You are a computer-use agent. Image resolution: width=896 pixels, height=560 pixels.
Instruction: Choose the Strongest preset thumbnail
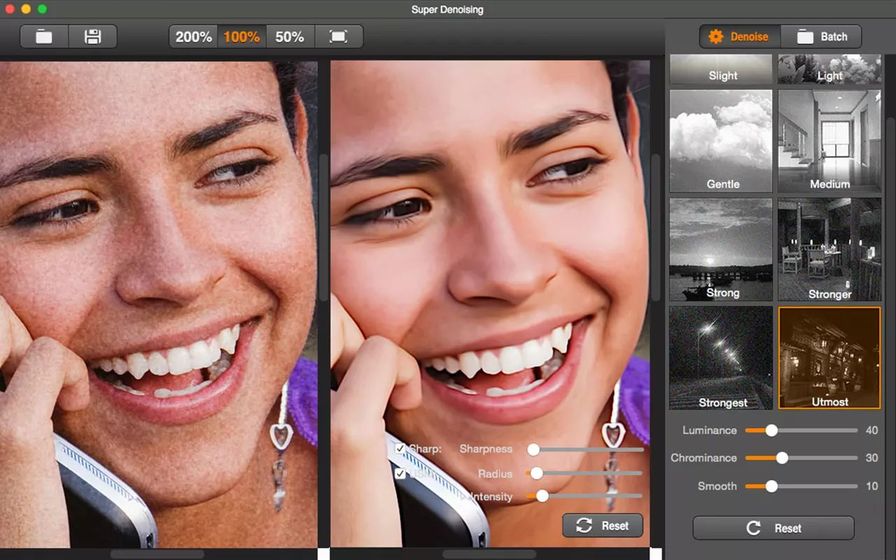721,358
